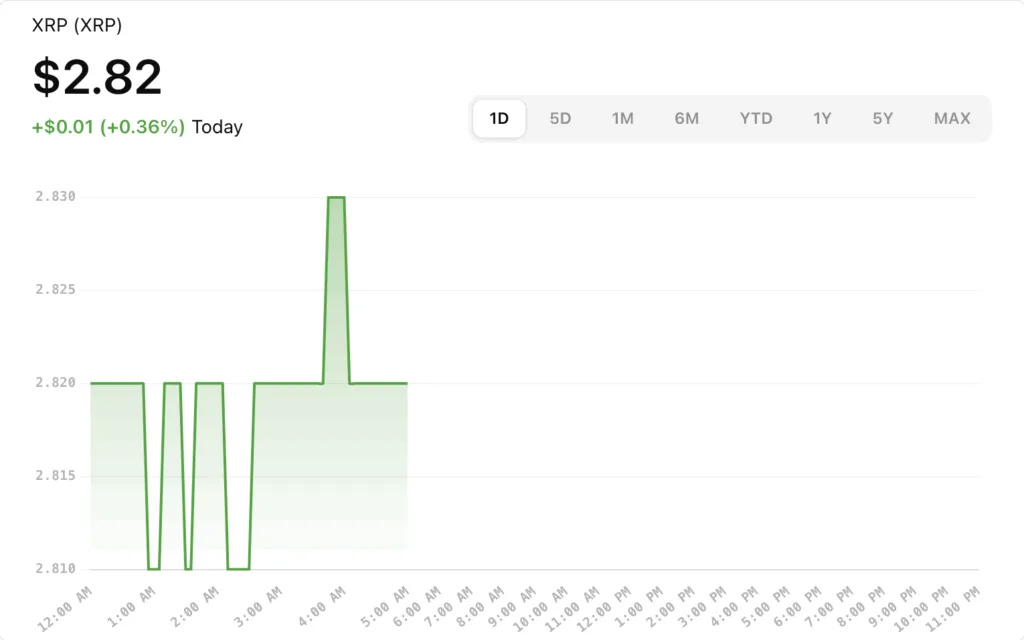Click the 2:00 AM x-axis label

coord(194,607)
